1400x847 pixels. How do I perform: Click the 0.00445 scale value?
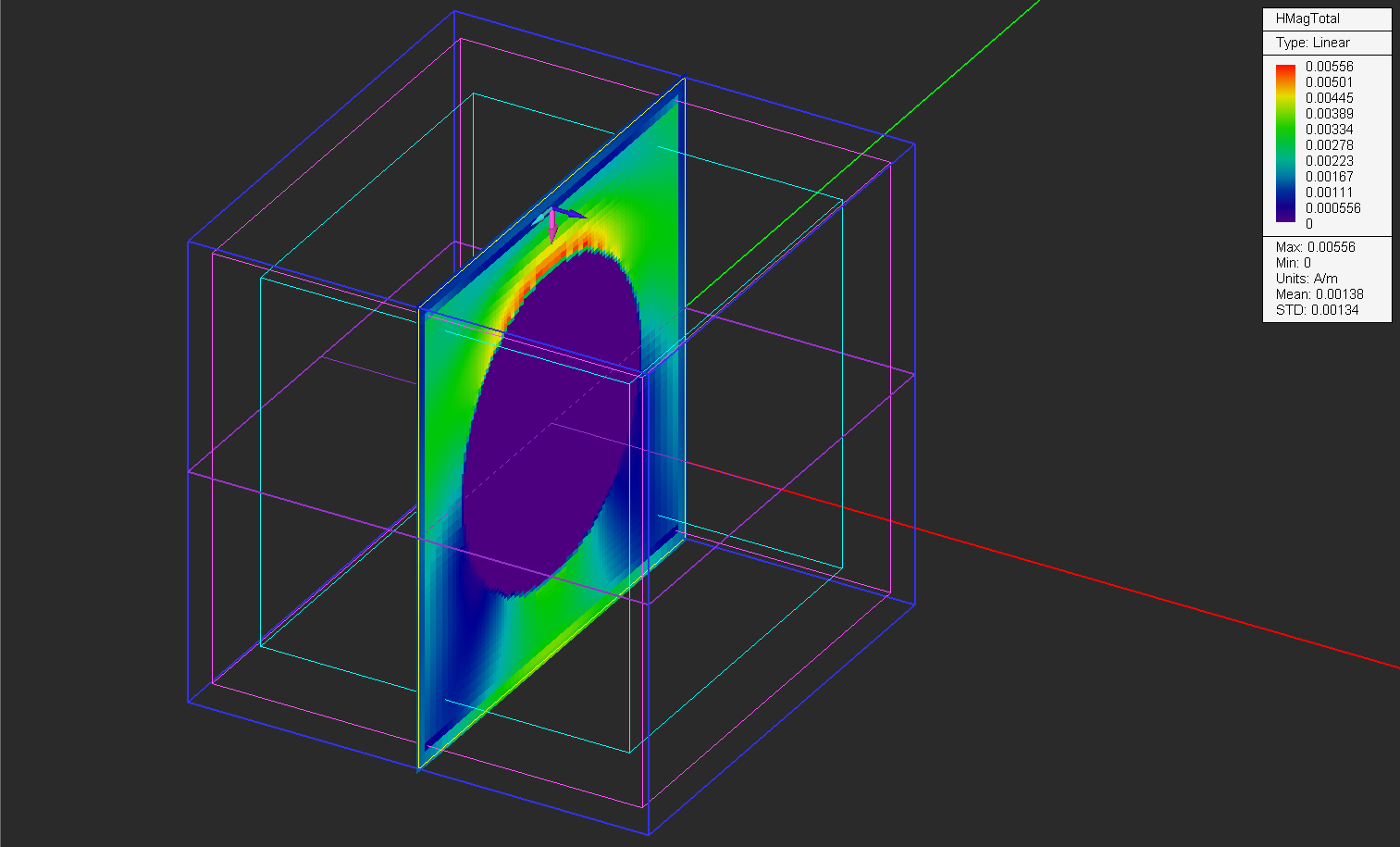click(x=1329, y=98)
